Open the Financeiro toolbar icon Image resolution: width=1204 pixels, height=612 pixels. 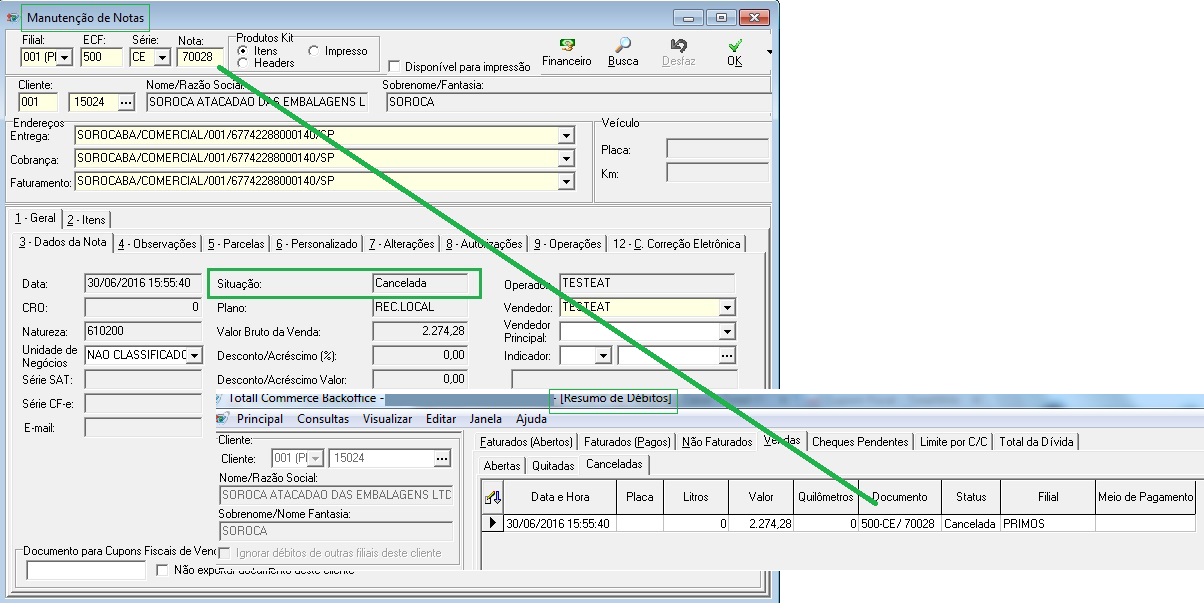(566, 46)
